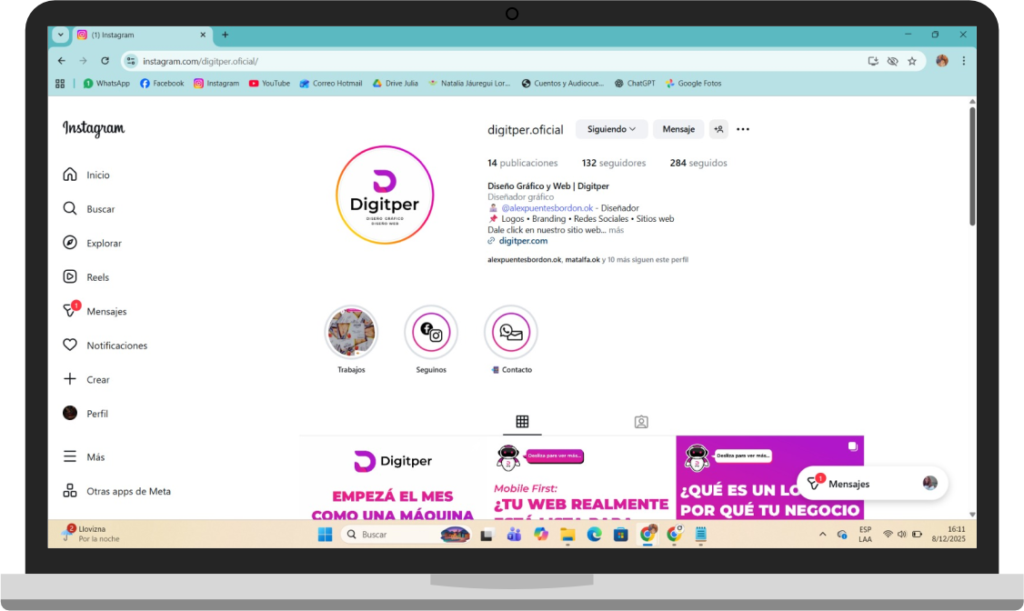Click the add similar accounts icon

click(x=718, y=129)
